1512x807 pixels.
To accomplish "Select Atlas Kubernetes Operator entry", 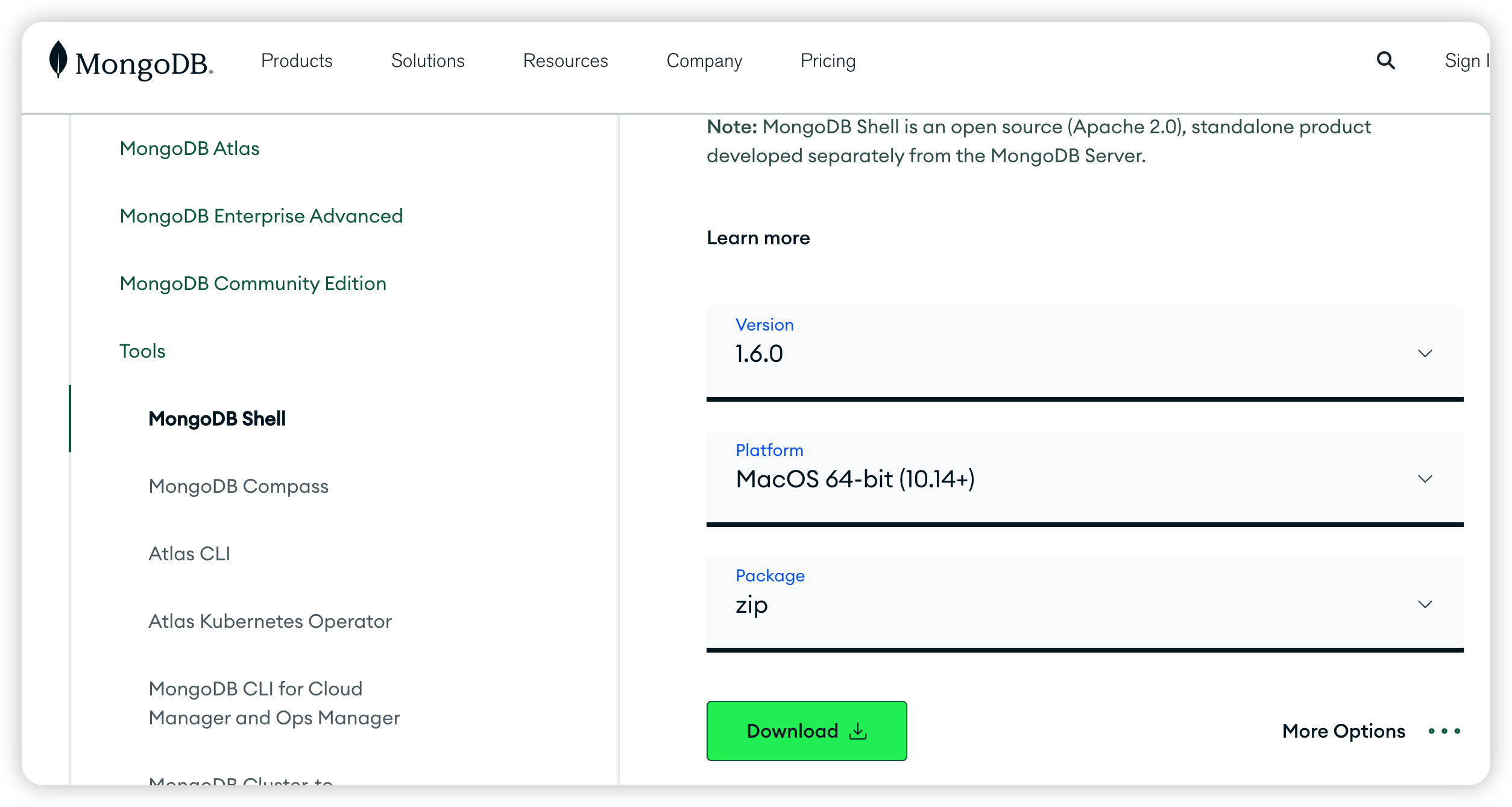I will click(269, 621).
